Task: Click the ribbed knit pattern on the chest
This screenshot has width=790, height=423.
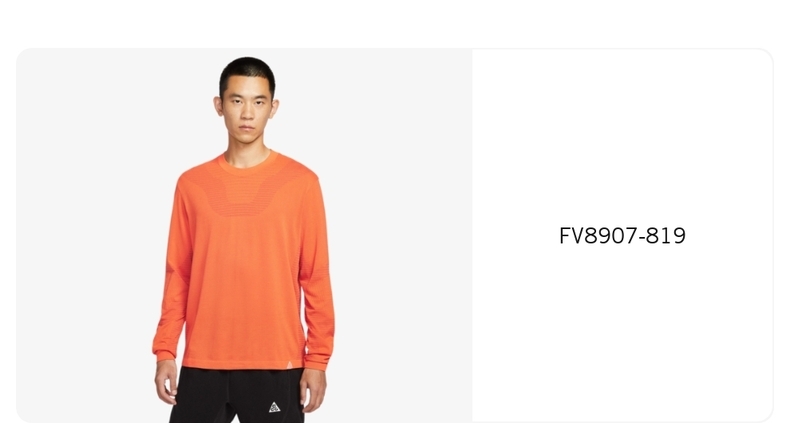Action: pos(247,194)
